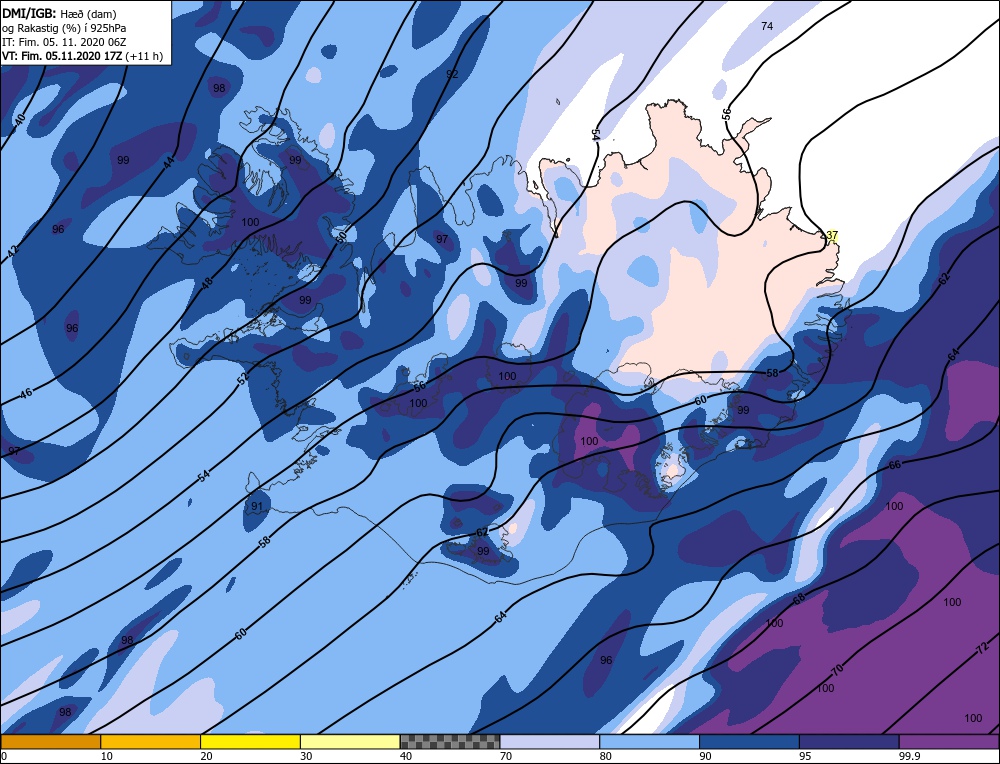Viewport: 1000px width, 764px height.
Task: Click the '46' contour line label
Action: 26,393
